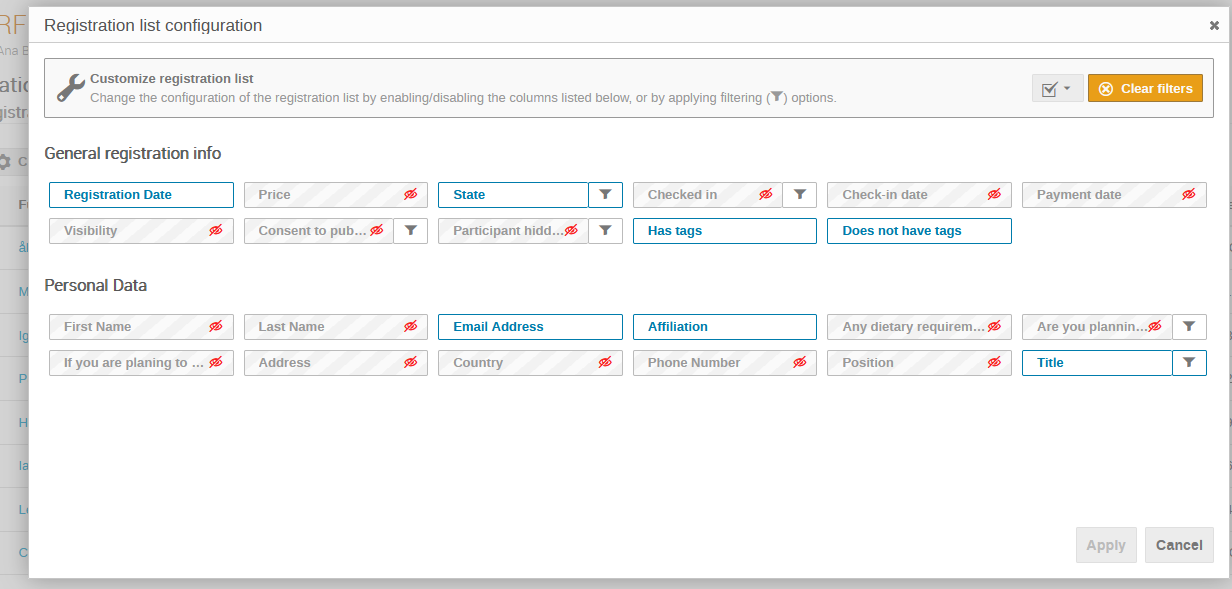Click the hidden-eye icon on Price
Screen dimensions: 1232x589
[x=411, y=195]
